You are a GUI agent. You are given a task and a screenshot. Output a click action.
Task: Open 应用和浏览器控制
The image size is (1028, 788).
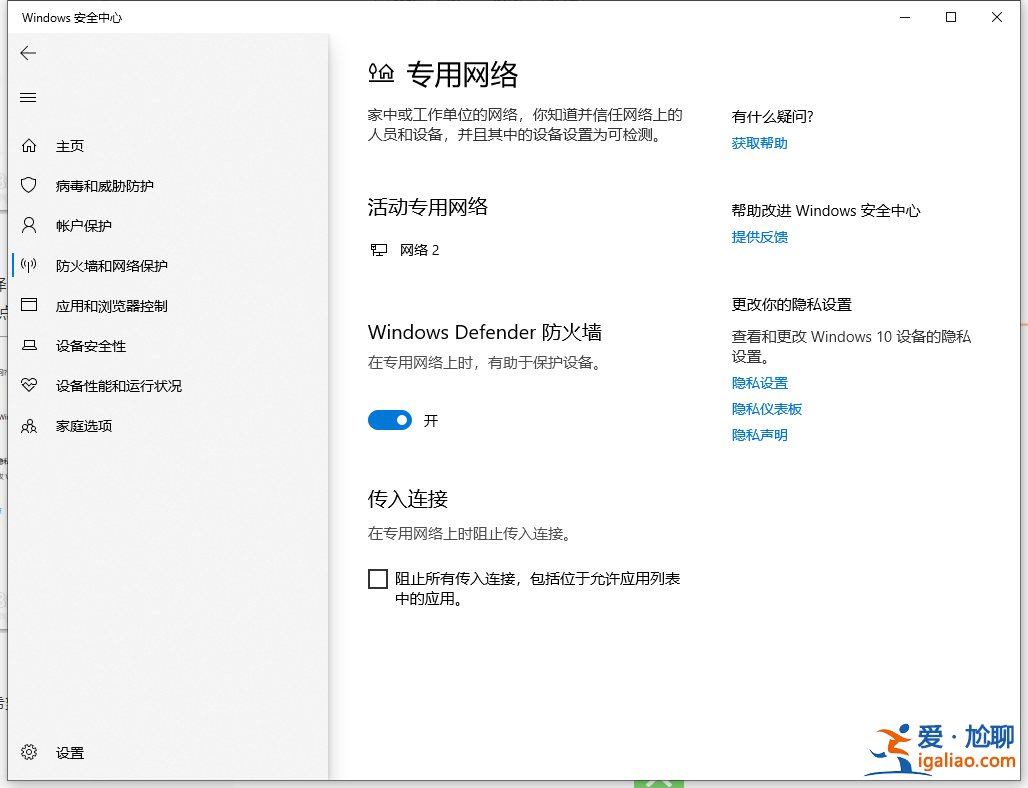click(x=113, y=305)
